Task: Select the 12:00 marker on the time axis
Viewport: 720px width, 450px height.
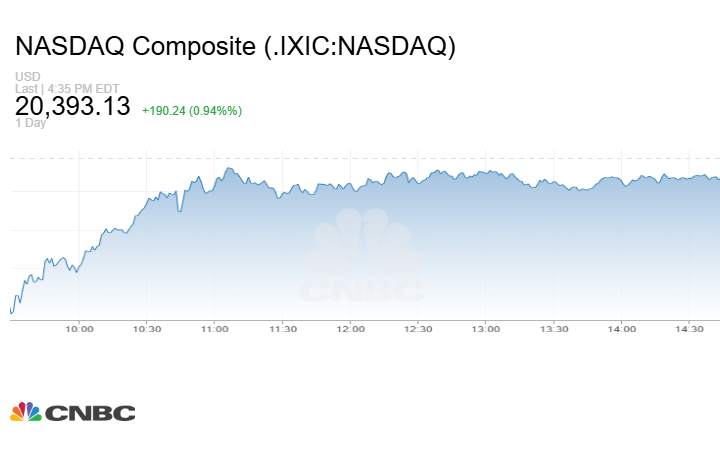Action: point(351,328)
